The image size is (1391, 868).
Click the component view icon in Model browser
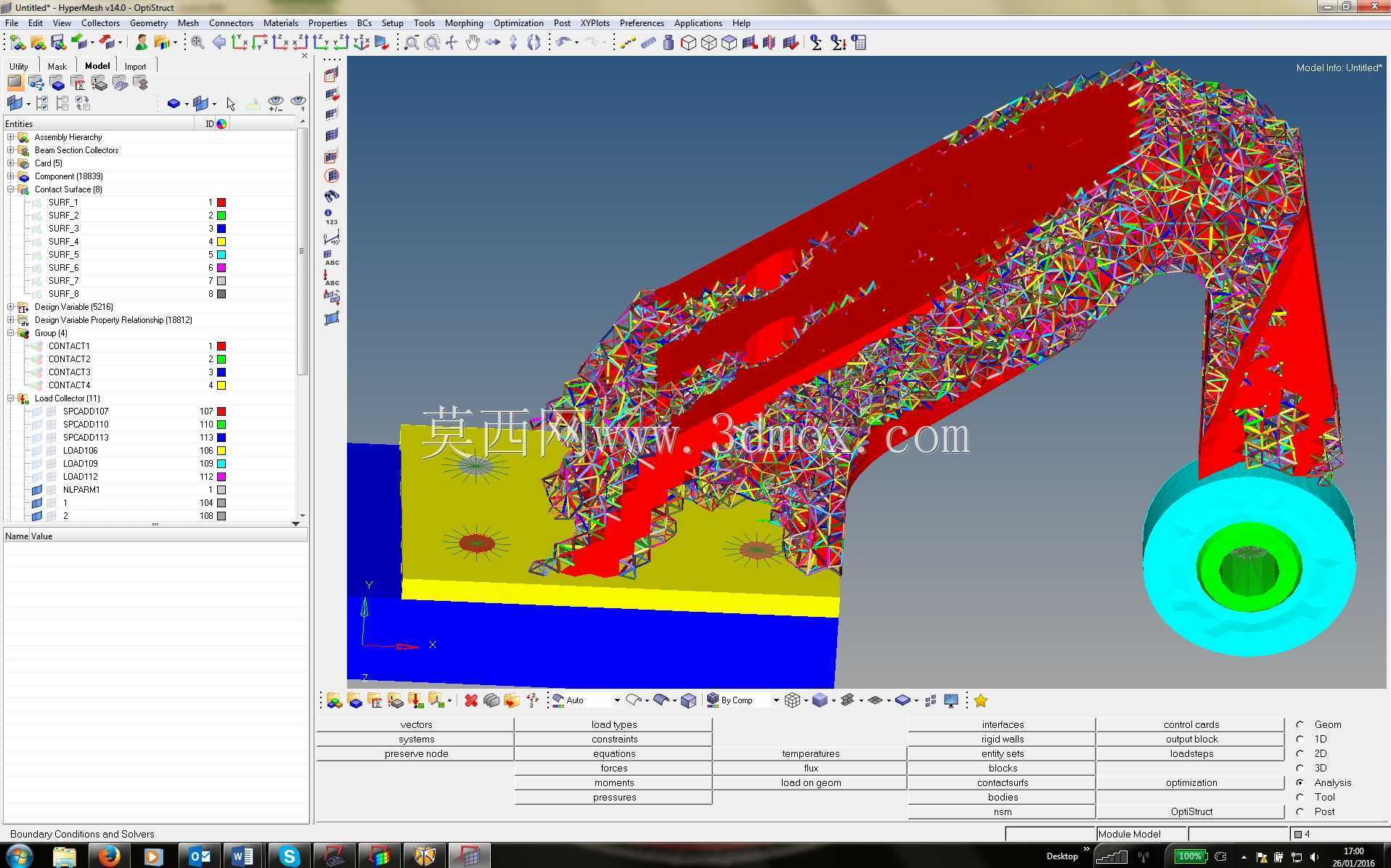tap(57, 83)
